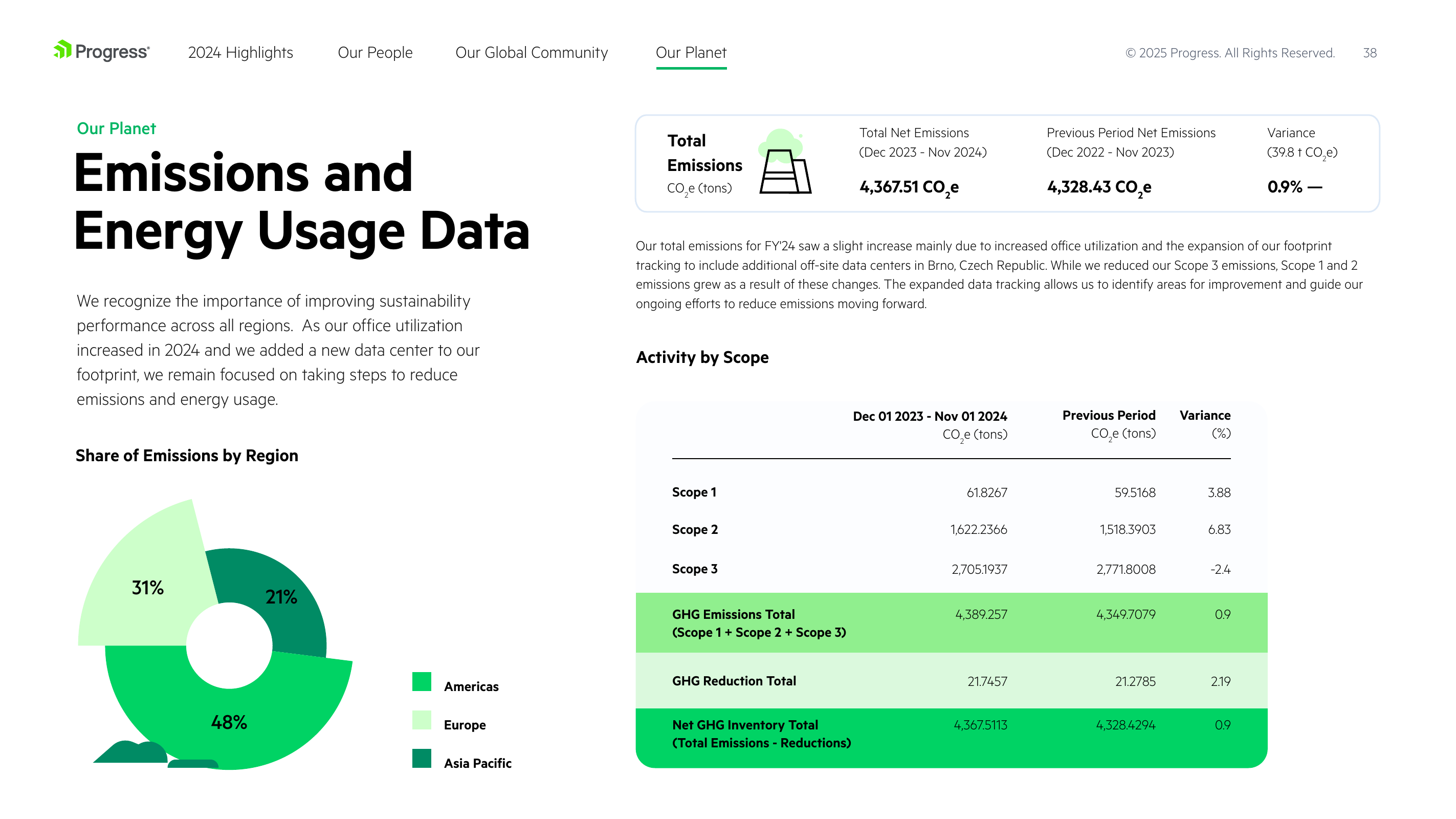Click the GHG Reduction Total label
The width and height of the screenshot is (1456, 819).
(734, 681)
